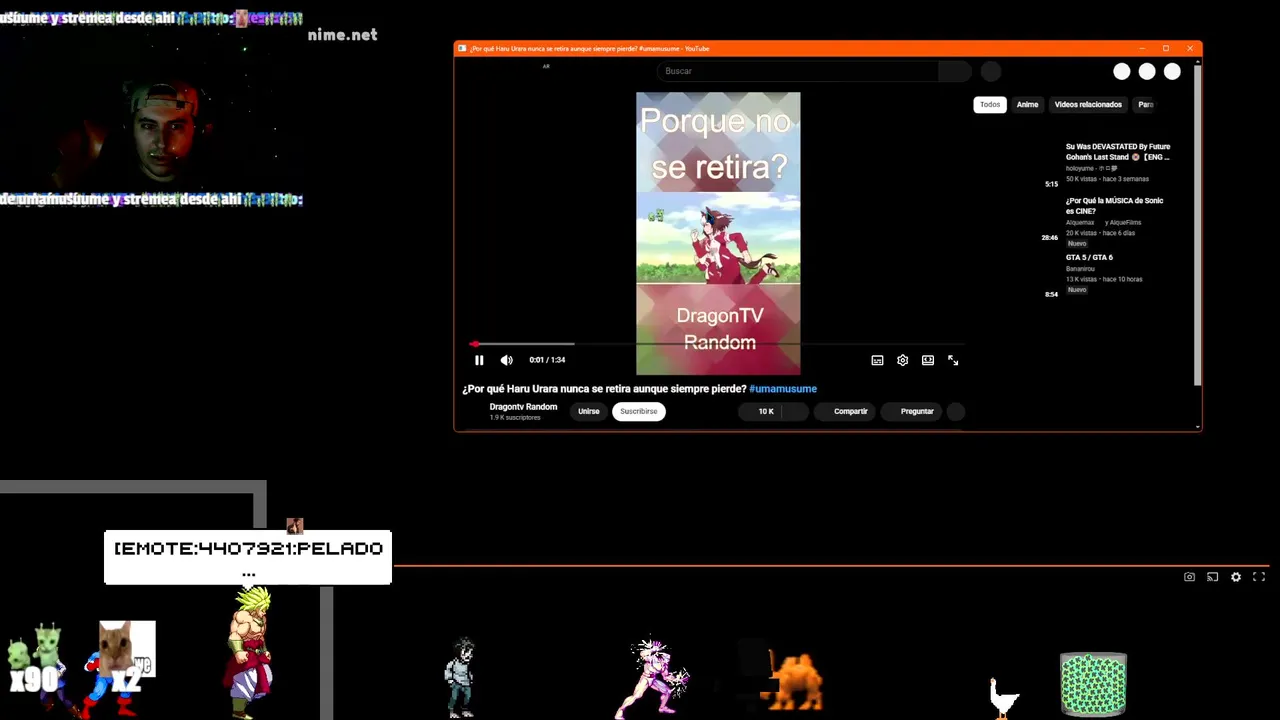Click the cast icon at lower right
Viewport: 1280px width, 720px height.
1212,577
